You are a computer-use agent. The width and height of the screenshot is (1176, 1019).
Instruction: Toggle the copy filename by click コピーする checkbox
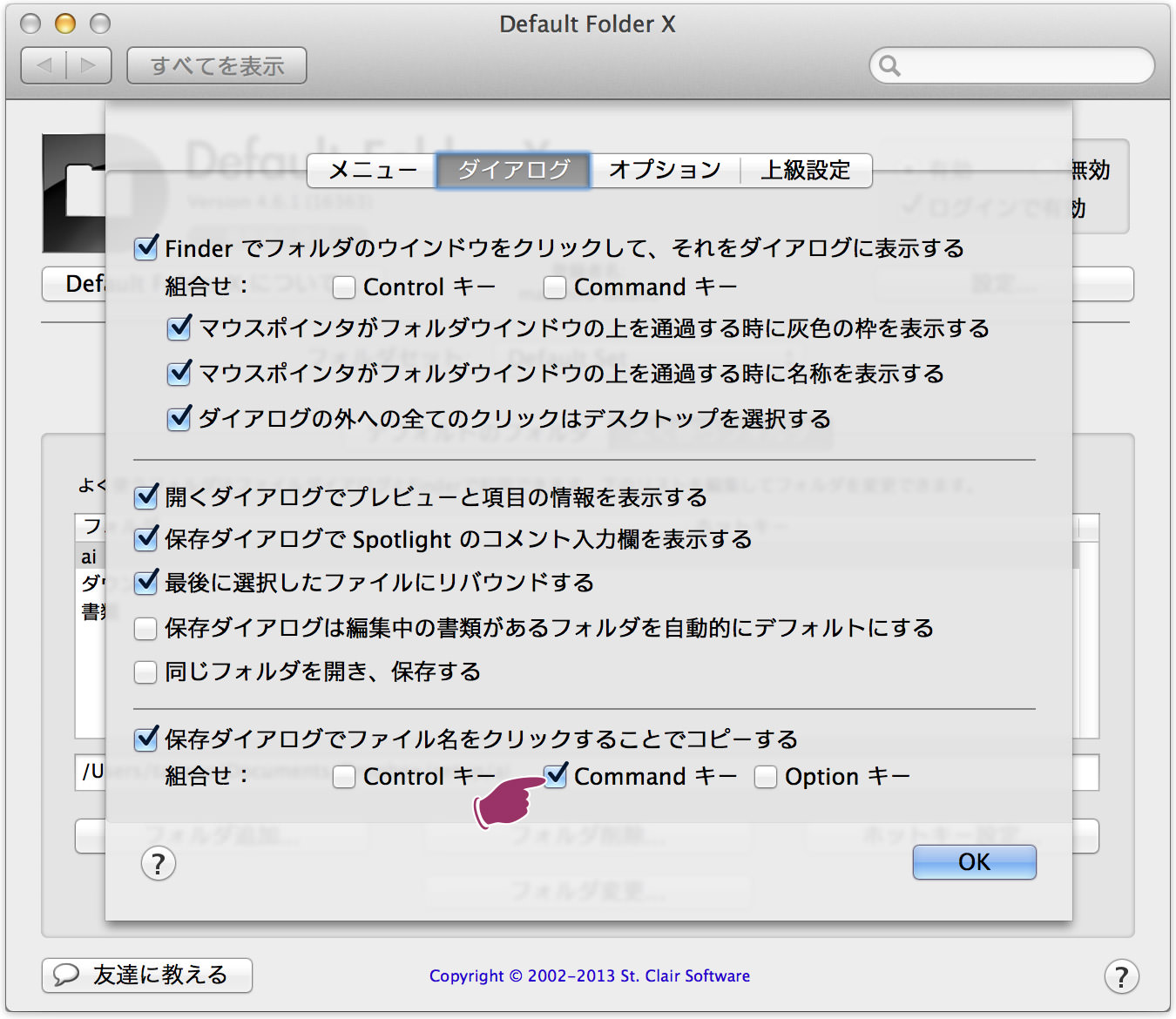146,739
